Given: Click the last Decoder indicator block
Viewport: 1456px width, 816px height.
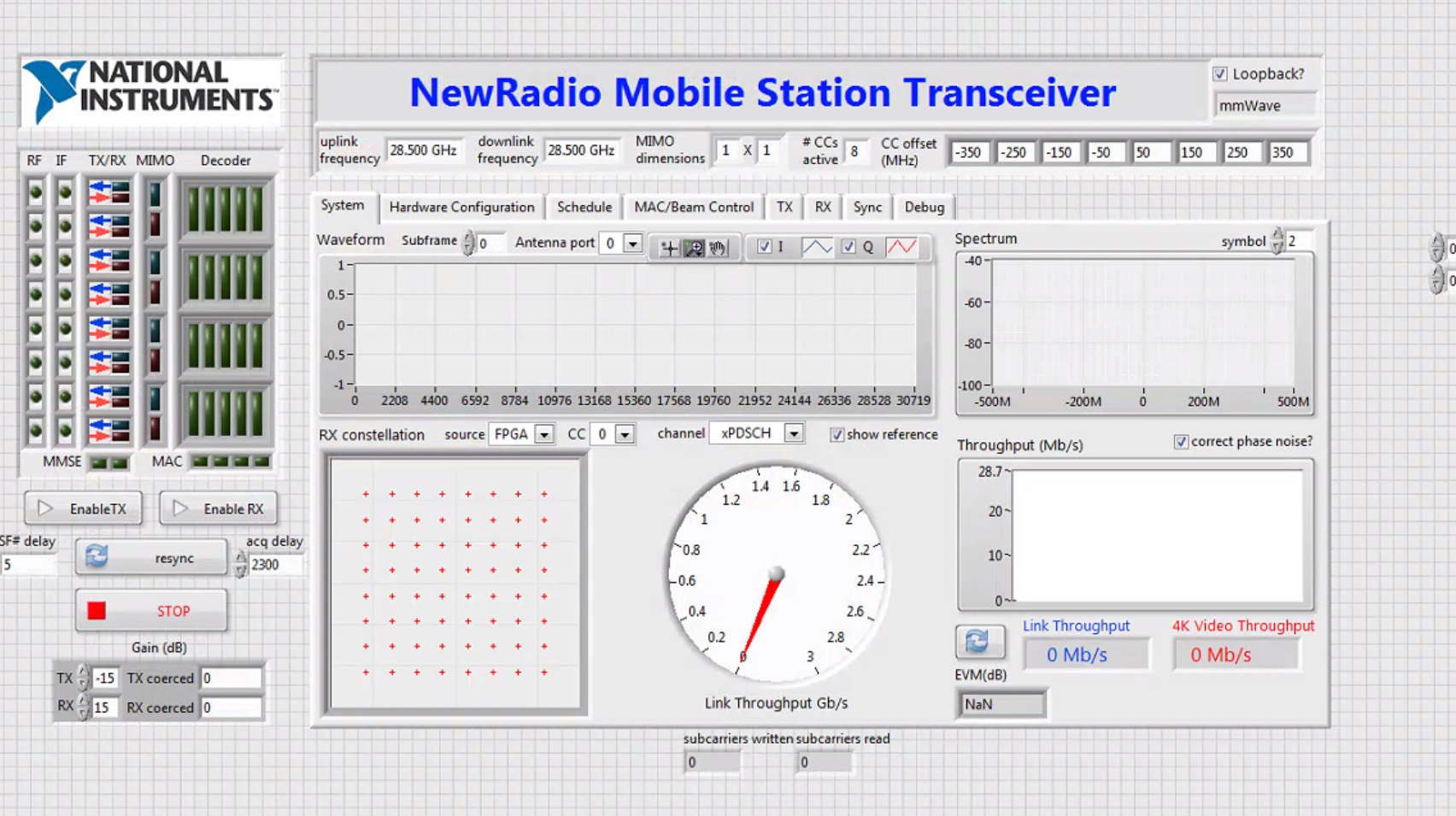Looking at the screenshot, I should [x=225, y=414].
